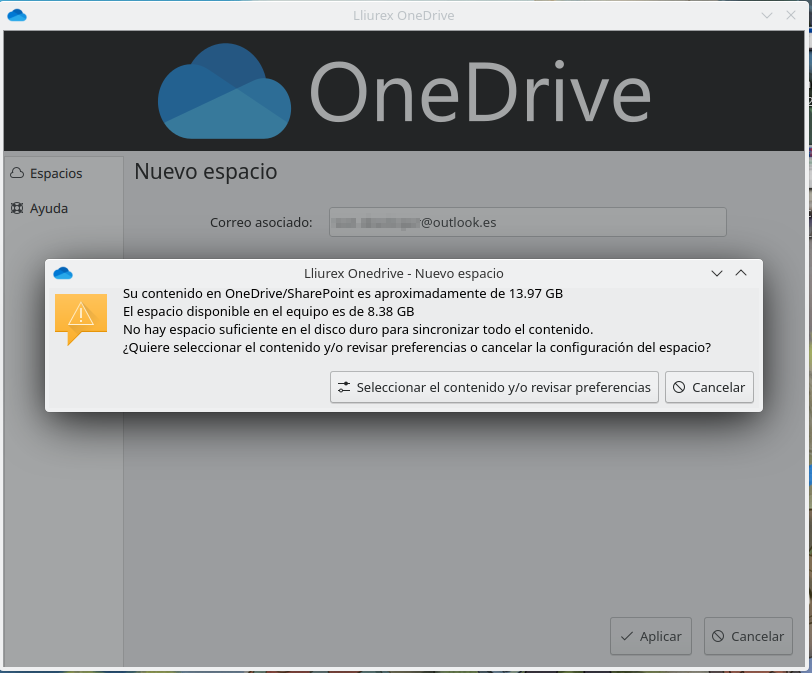The width and height of the screenshot is (812, 673).
Task: Click the lifebuoy icon next to Ayuda
Action: 17,209
